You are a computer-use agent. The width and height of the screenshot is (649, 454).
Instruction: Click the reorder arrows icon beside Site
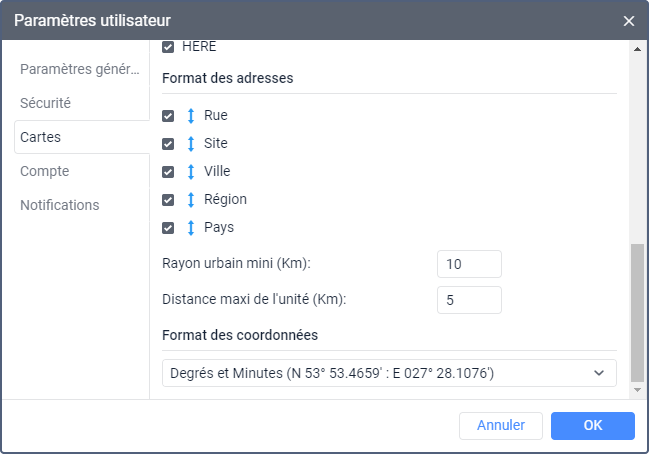tap(191, 144)
